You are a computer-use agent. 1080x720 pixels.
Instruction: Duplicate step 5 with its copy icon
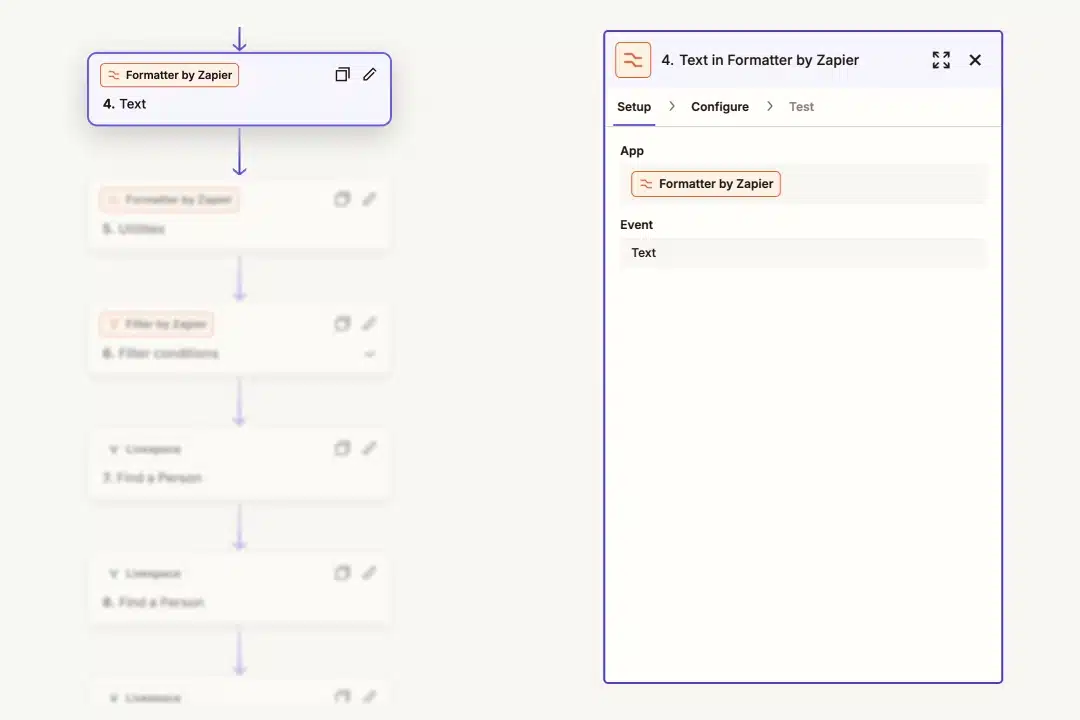click(342, 199)
